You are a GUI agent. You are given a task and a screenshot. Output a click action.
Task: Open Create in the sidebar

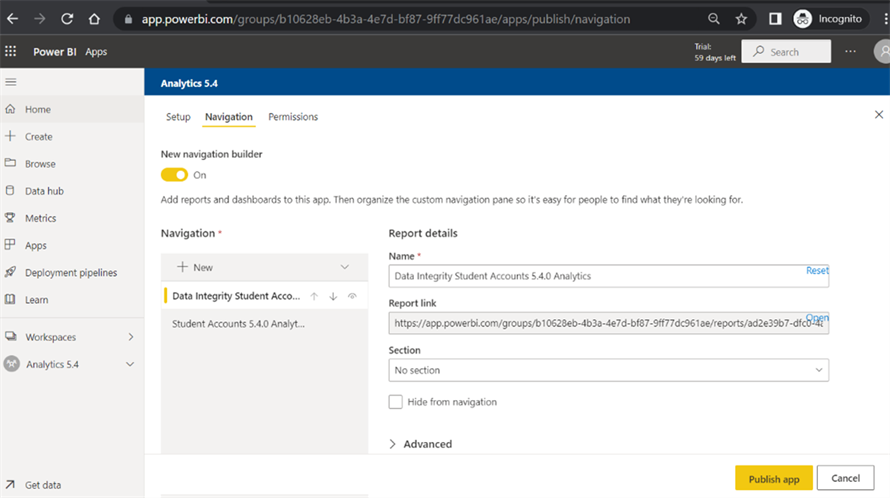(72, 136)
